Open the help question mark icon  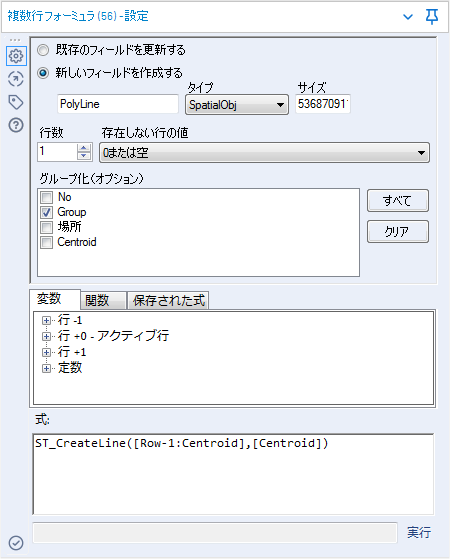(x=16, y=125)
